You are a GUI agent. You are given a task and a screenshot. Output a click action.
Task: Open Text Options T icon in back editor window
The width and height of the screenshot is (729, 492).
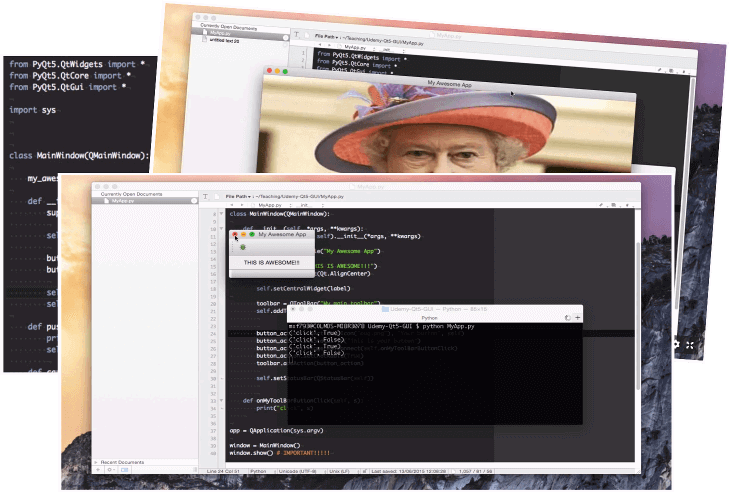[296, 34]
